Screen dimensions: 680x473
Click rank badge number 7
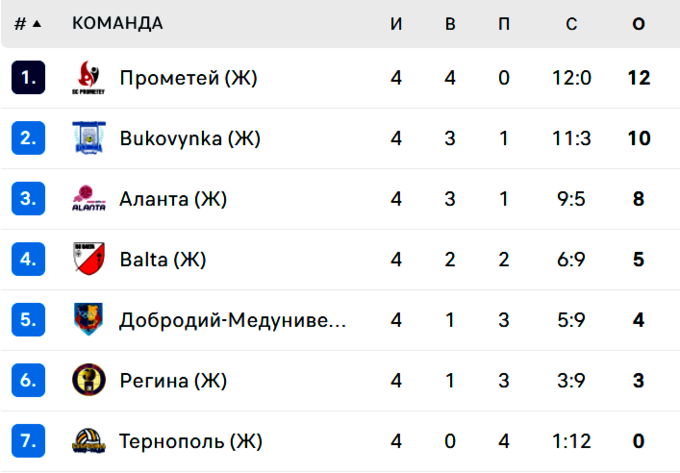pyautogui.click(x=28, y=441)
